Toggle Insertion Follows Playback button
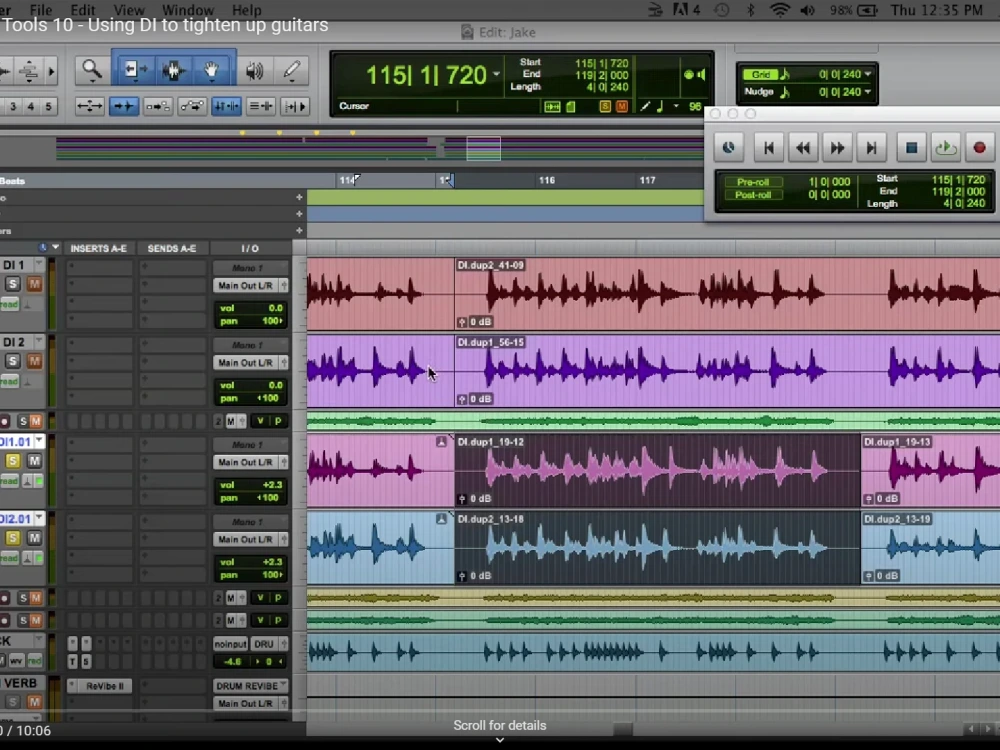The width and height of the screenshot is (1000, 750). [295, 106]
